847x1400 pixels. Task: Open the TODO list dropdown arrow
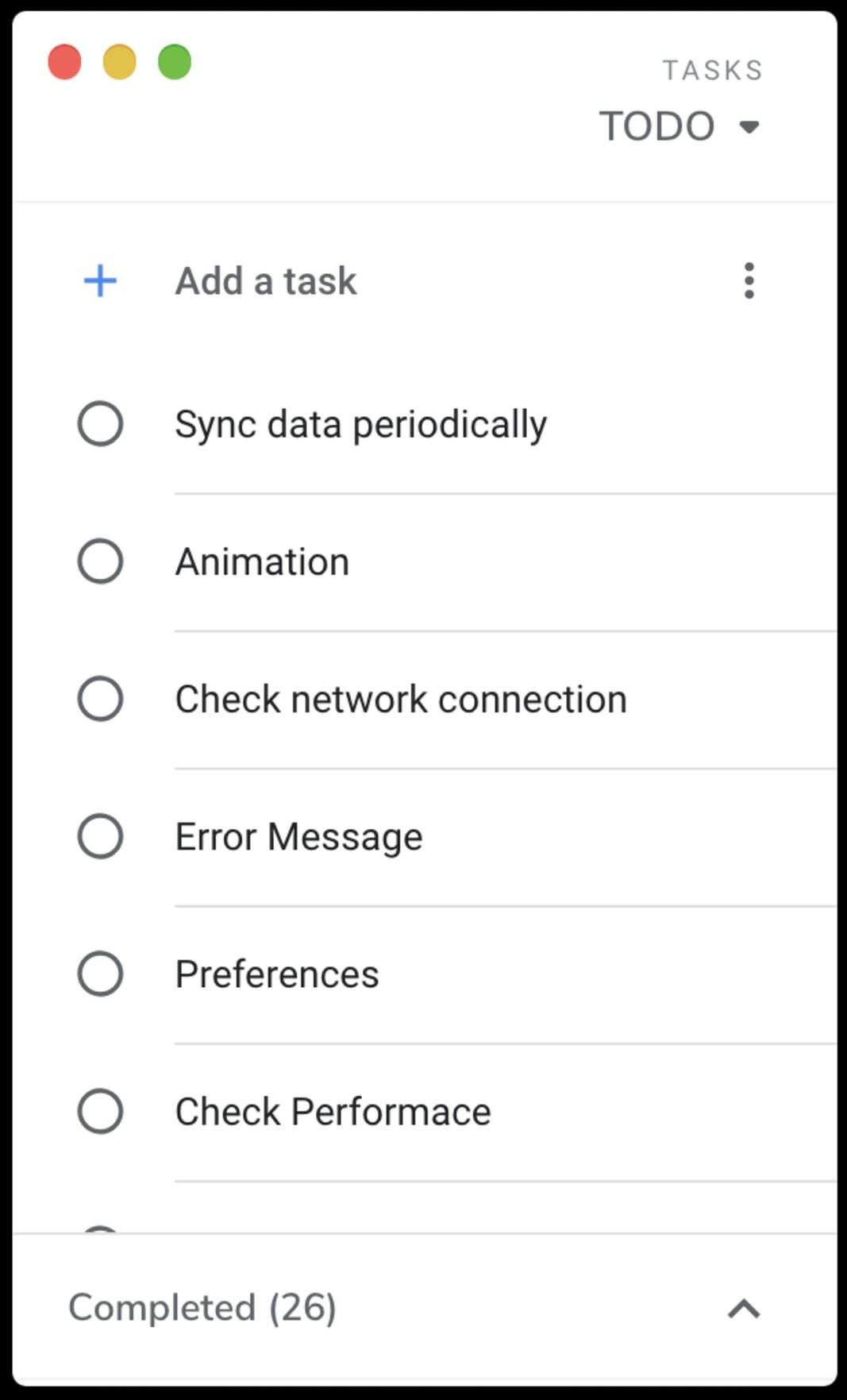pos(749,127)
